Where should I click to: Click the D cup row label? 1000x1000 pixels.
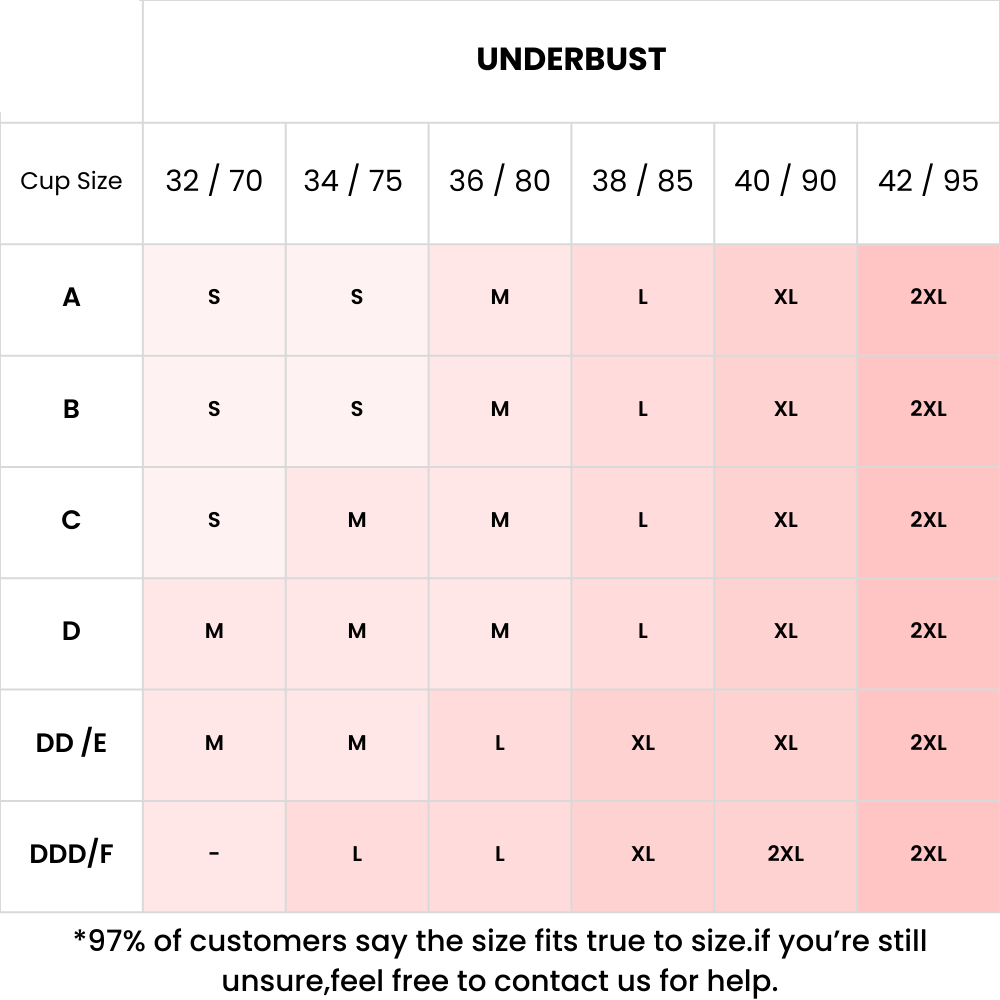pyautogui.click(x=71, y=632)
